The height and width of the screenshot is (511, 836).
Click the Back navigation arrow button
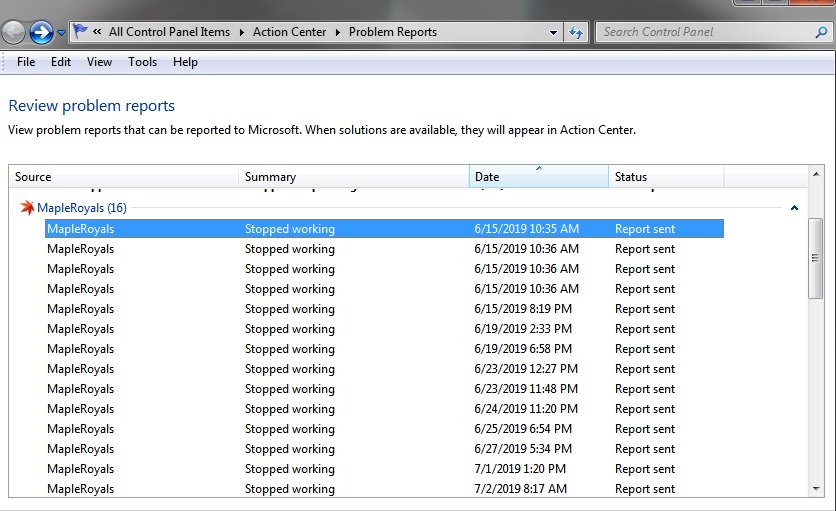coord(13,33)
